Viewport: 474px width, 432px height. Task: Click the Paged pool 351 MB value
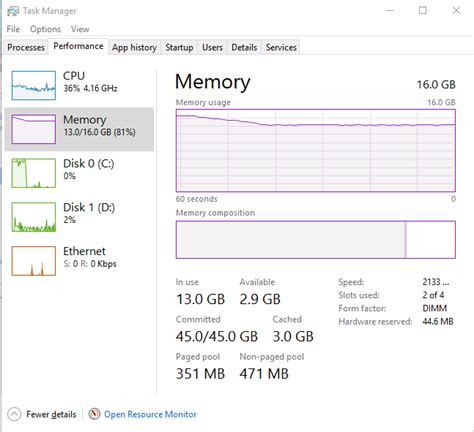200,374
